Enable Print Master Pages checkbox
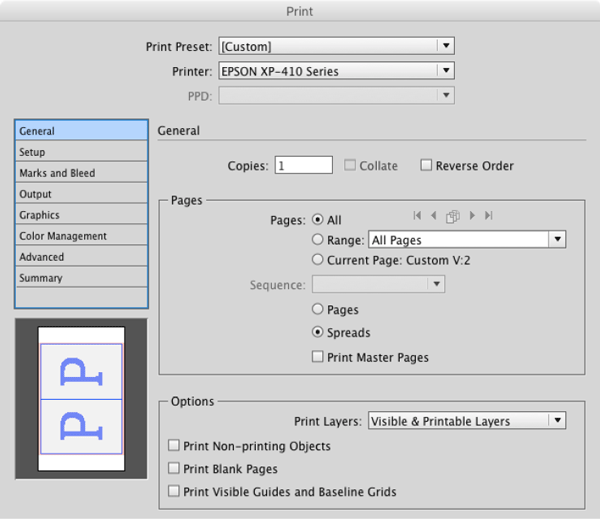Viewport: 600px width, 519px height. click(x=317, y=357)
